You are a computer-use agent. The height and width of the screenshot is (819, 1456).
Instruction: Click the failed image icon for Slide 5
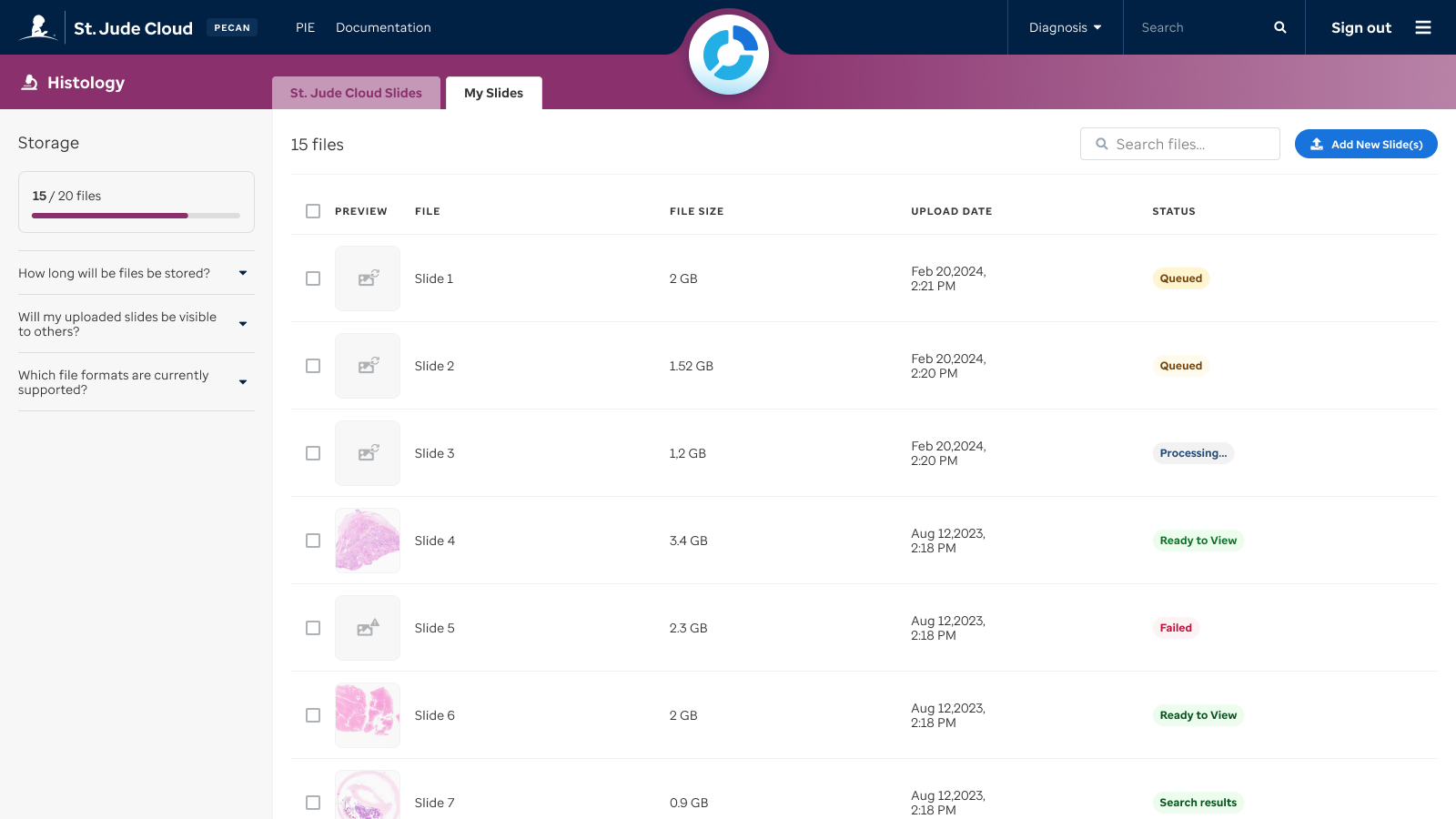coord(367,628)
